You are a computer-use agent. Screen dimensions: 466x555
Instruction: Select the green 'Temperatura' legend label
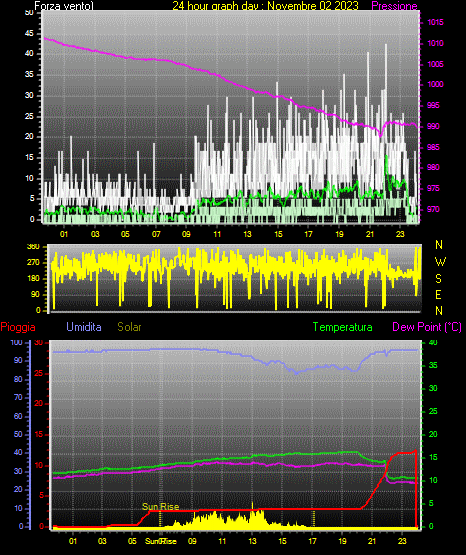coord(343,327)
